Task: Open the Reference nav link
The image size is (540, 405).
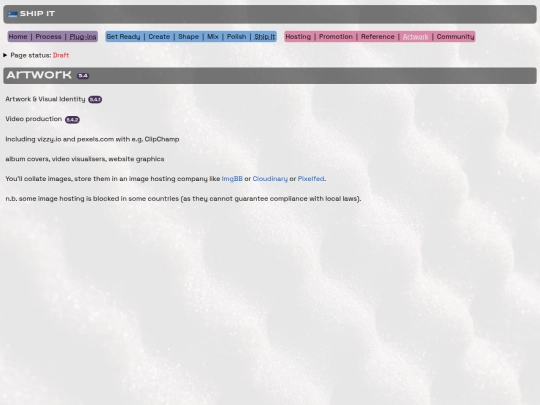Action: [x=377, y=37]
